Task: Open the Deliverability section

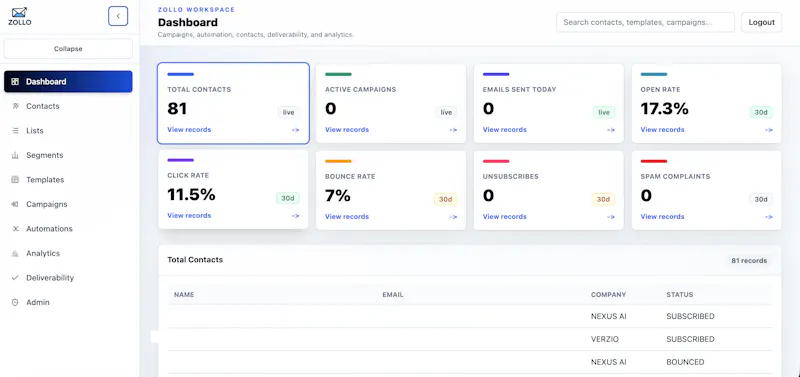Action: 68,278
